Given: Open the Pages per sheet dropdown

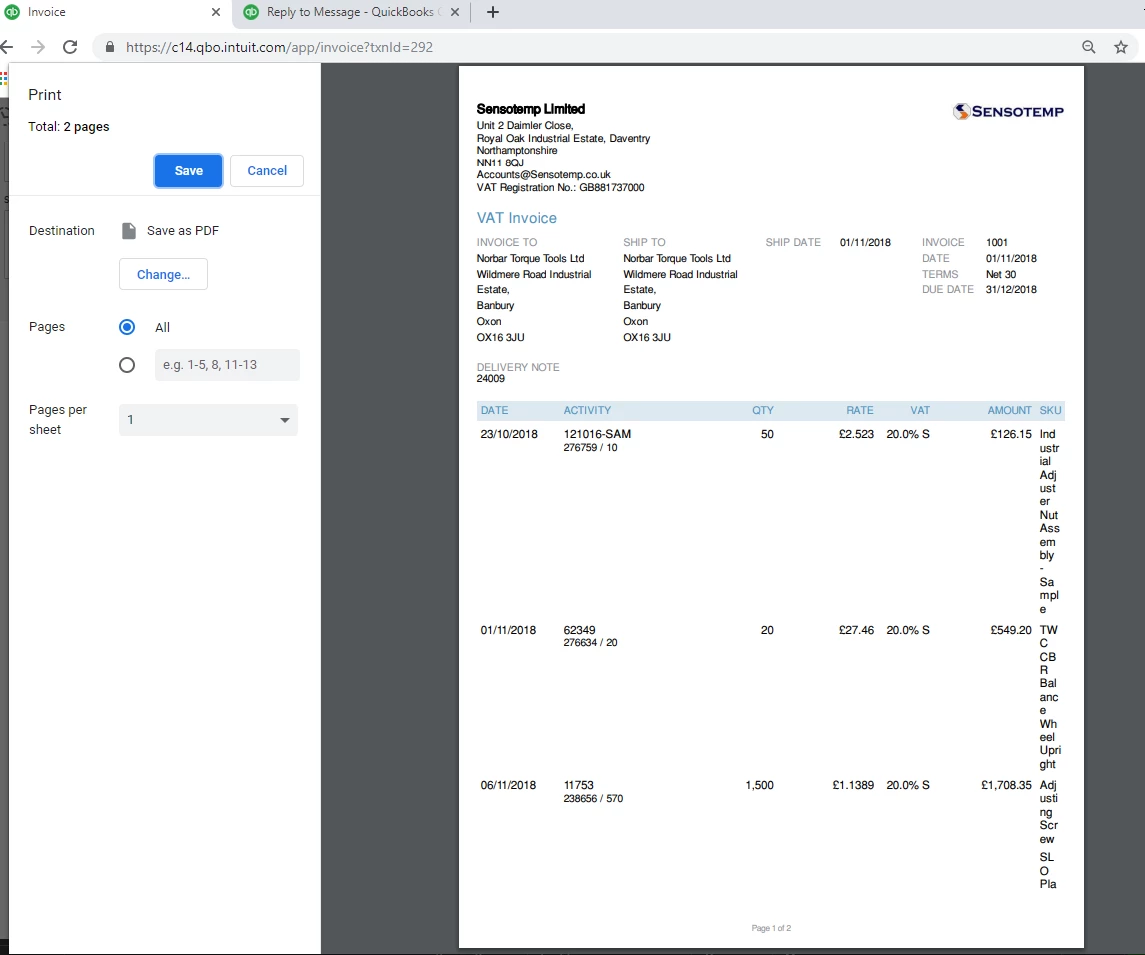Looking at the screenshot, I should [x=208, y=420].
